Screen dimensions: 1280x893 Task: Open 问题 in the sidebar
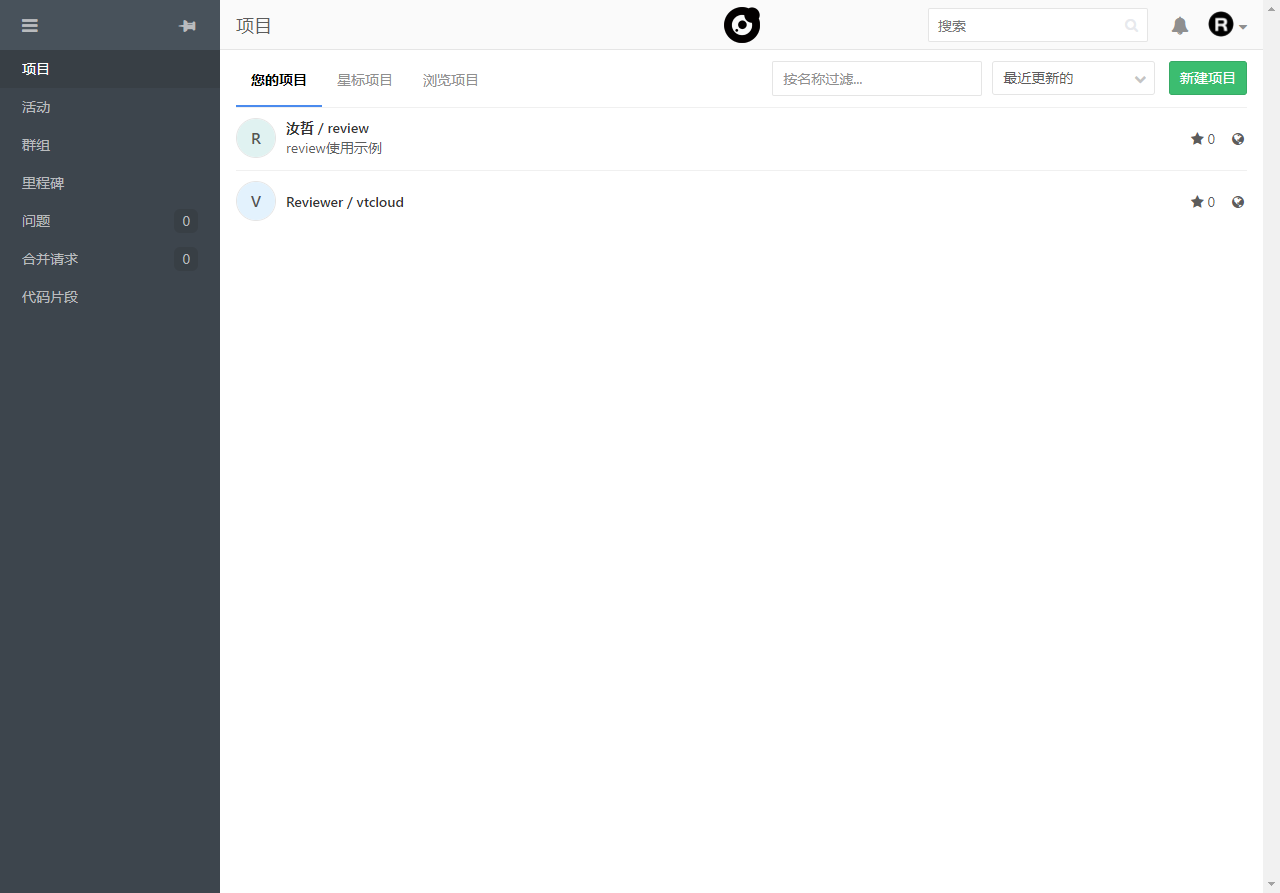coord(110,221)
